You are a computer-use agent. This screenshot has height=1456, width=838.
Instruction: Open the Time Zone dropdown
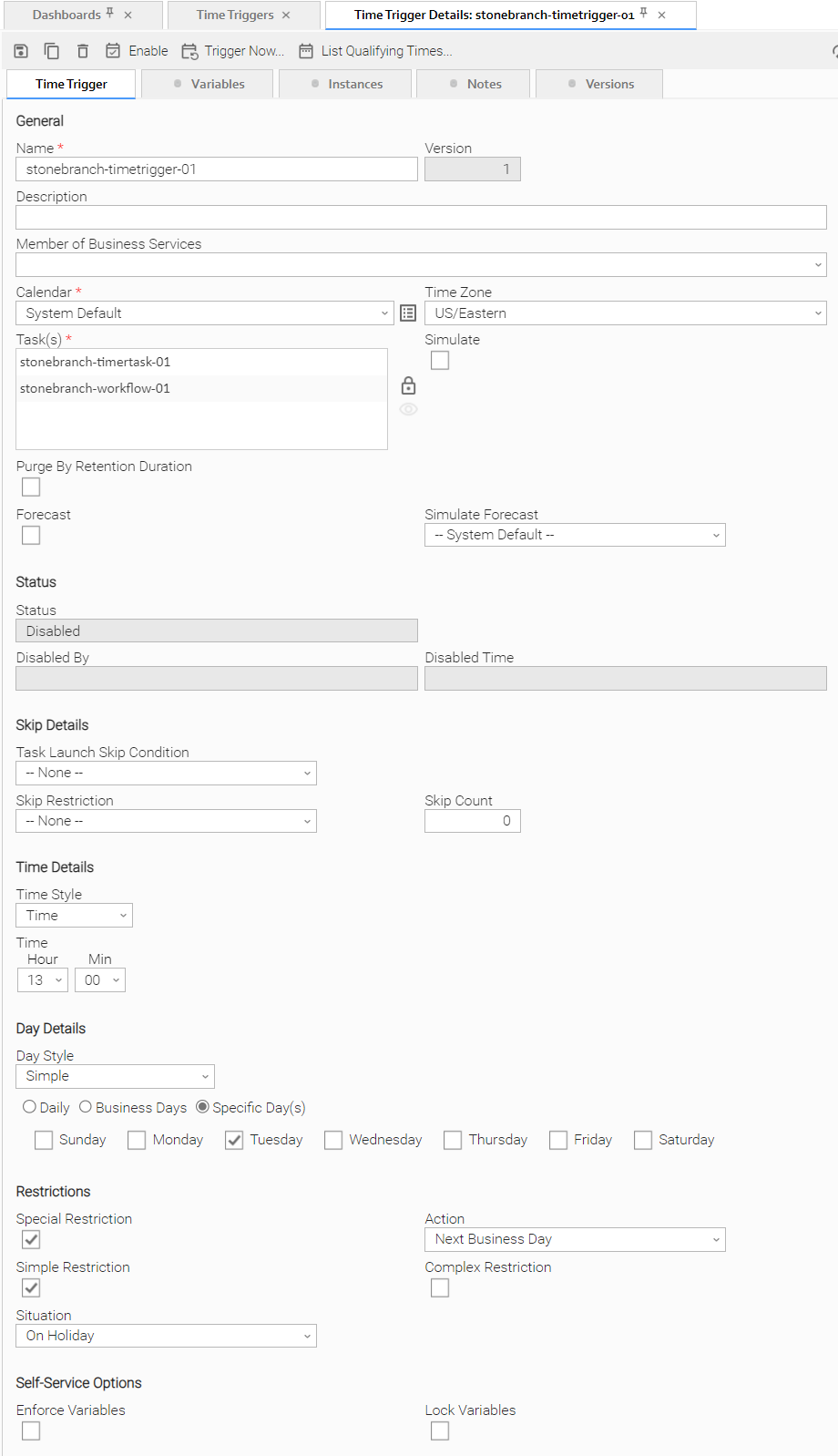coord(625,313)
